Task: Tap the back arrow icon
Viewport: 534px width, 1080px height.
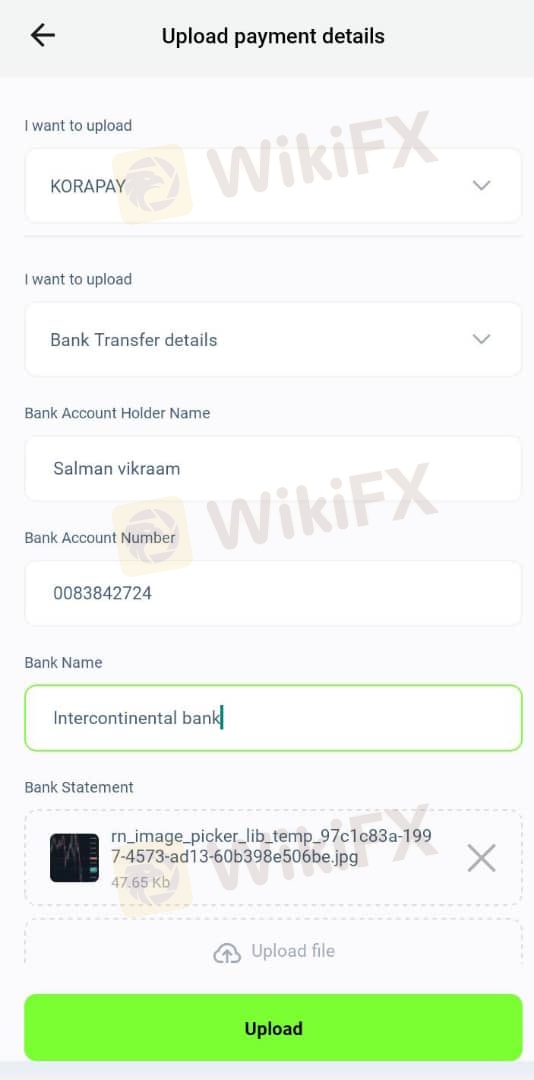Action: 43,35
